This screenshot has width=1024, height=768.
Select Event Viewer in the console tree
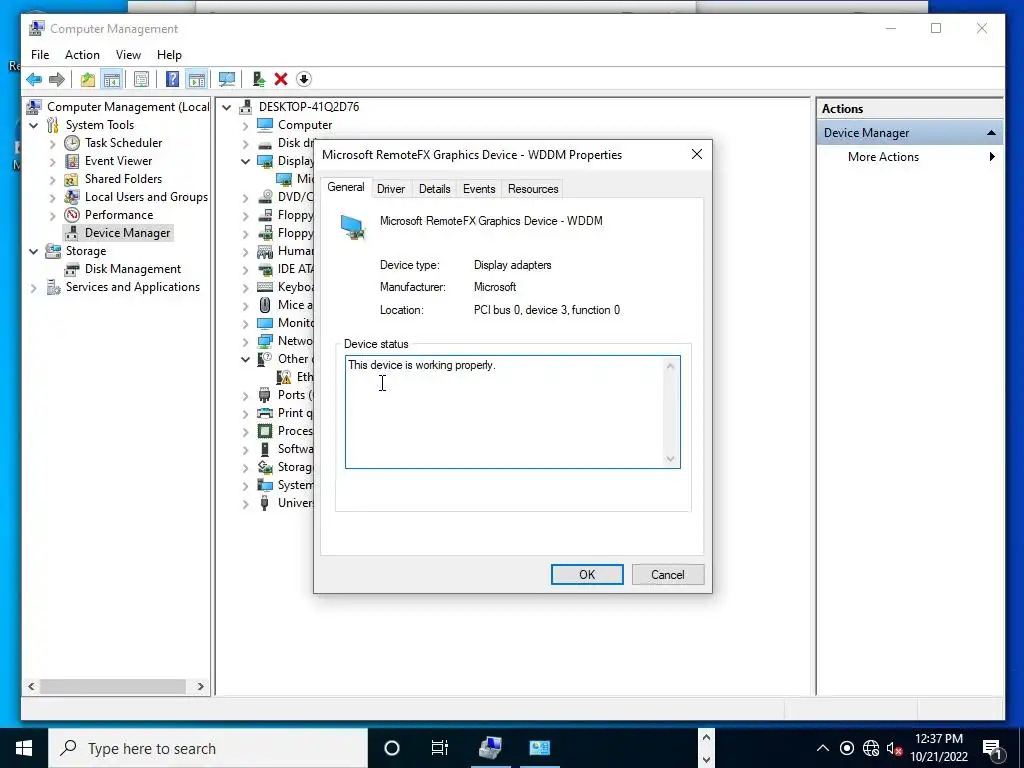point(118,161)
